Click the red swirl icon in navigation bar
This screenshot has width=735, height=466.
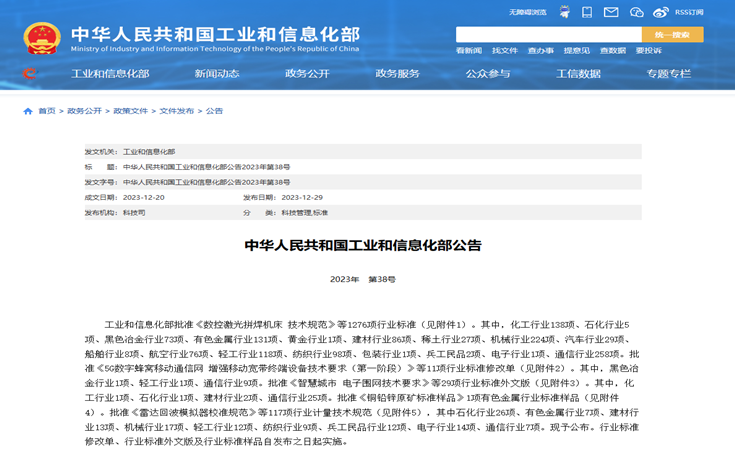(x=29, y=73)
